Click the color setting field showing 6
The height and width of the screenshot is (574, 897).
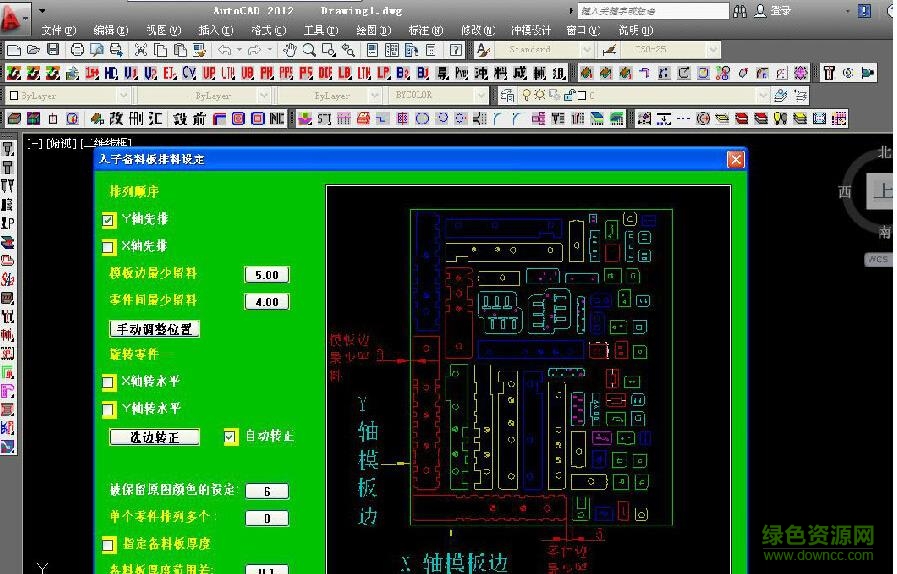[267, 491]
